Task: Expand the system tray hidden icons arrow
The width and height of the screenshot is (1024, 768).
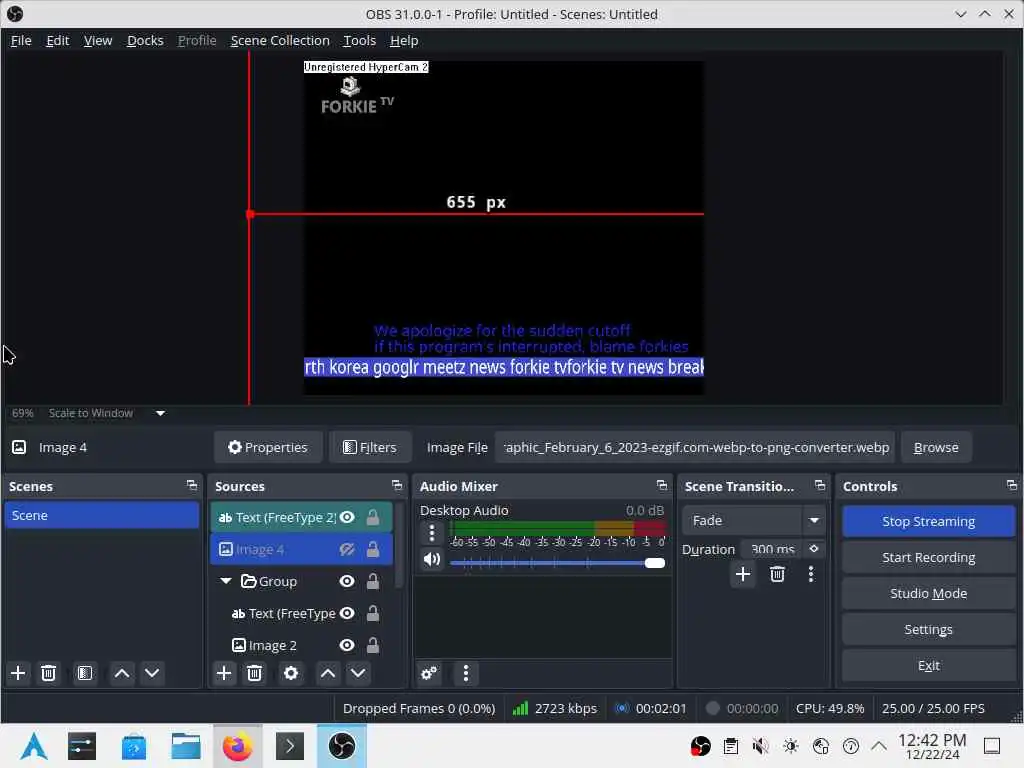Action: pos(879,746)
